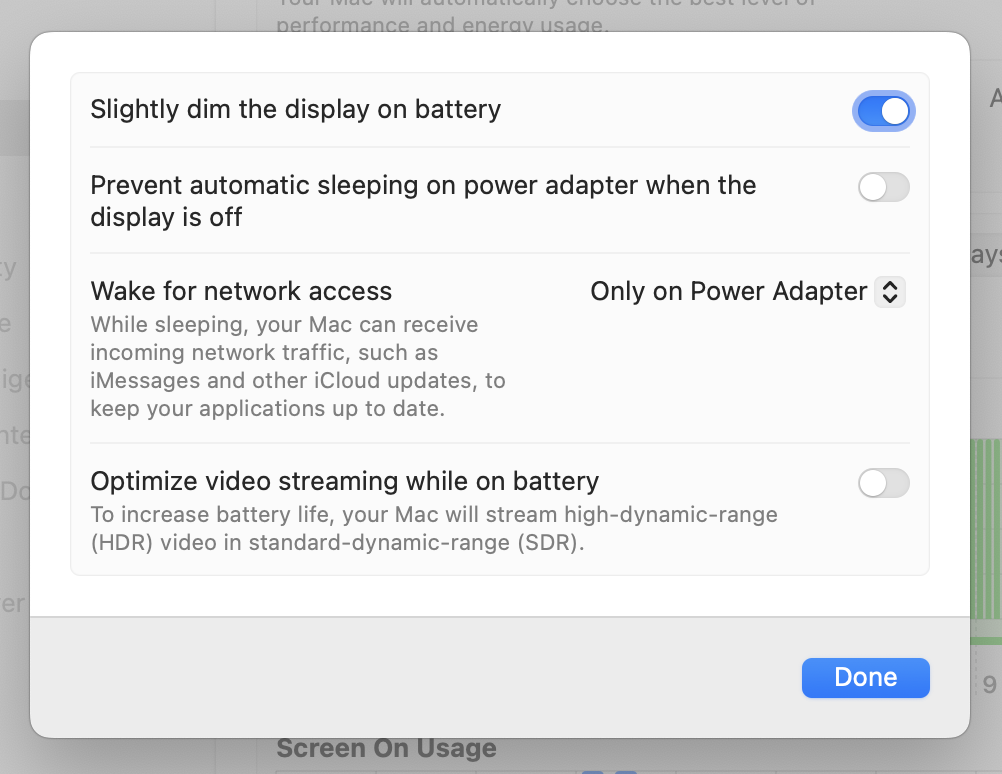Click the green battery level chart
The image size is (1002, 774).
pyautogui.click(x=985, y=540)
